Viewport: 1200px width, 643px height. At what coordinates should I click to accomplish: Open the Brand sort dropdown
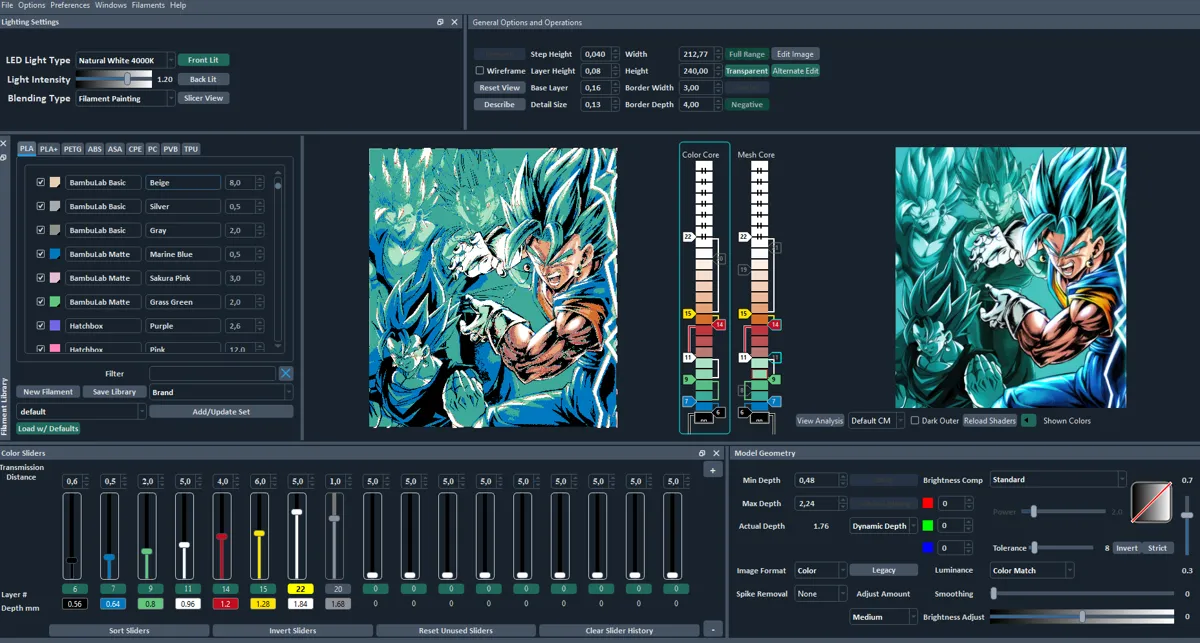(221, 392)
